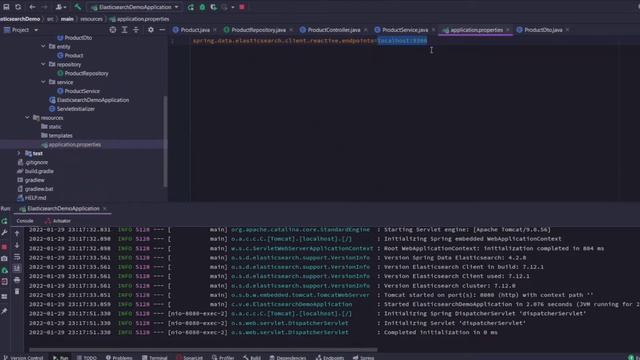The image size is (640, 360).
Task: Click the wrench icon in Run panel sidebar
Action: pyautogui.click(x=4, y=233)
